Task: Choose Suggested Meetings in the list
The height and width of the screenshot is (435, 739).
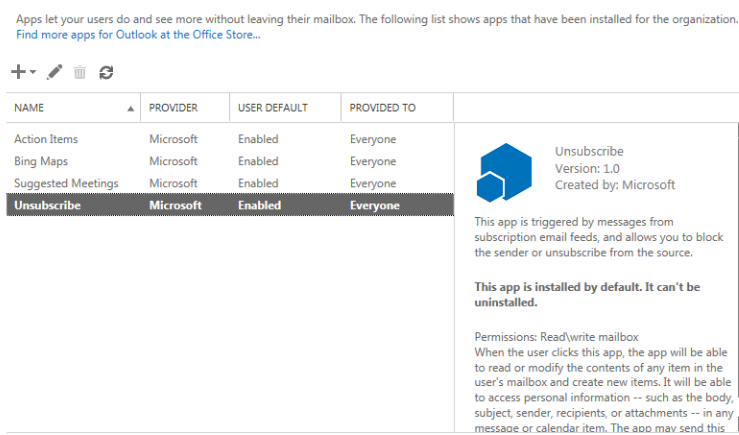Action: (x=66, y=183)
